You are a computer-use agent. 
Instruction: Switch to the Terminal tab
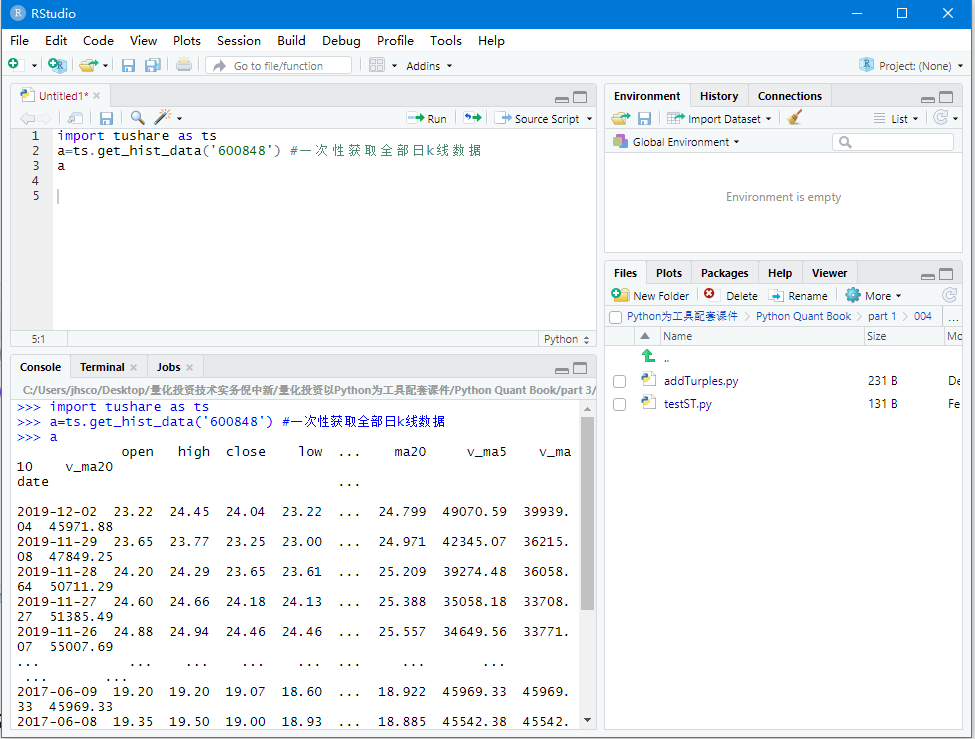click(x=102, y=366)
